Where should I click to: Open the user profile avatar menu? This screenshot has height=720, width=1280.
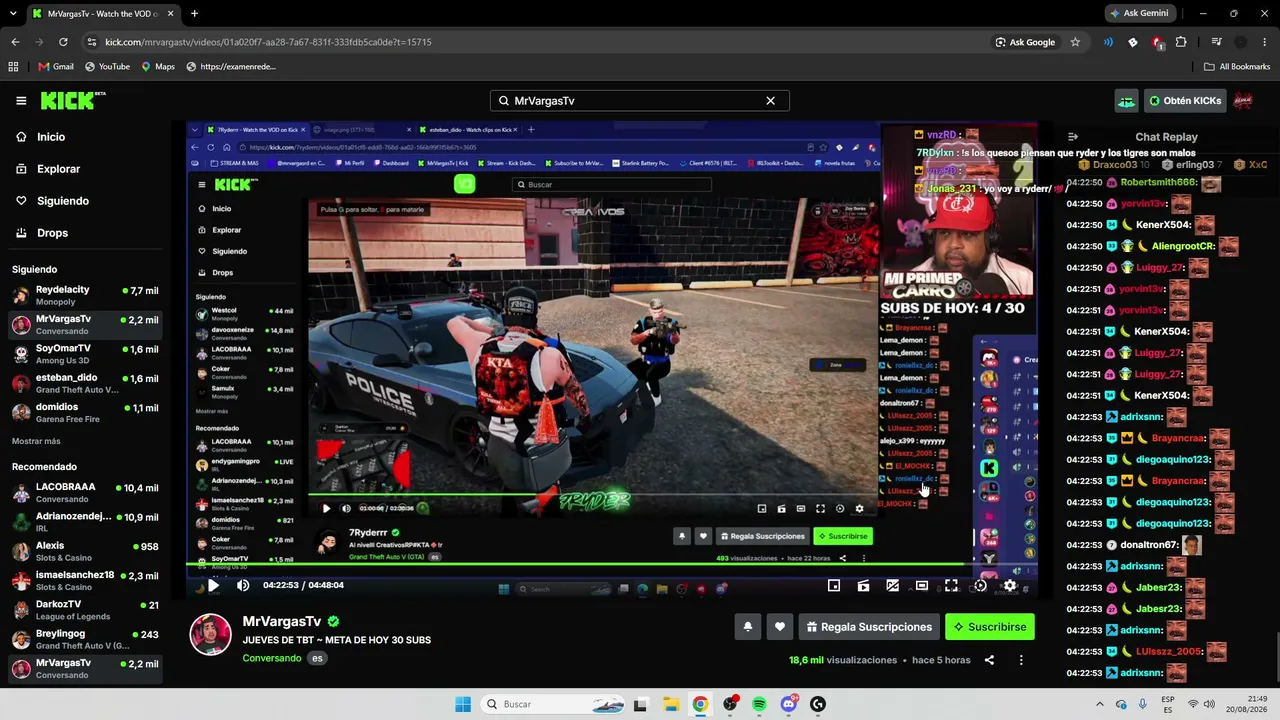(1243, 101)
